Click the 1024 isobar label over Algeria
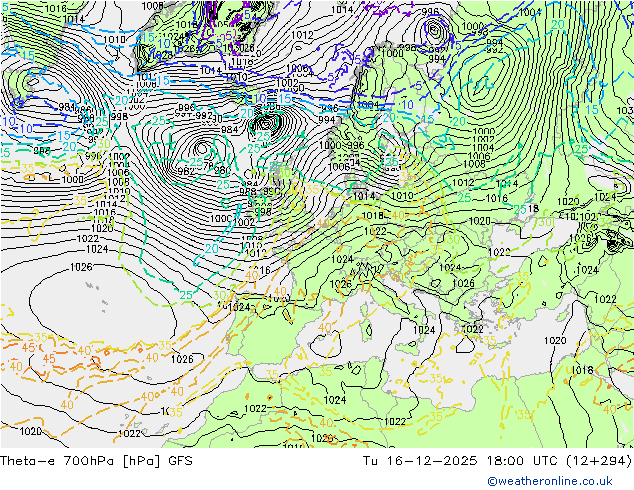This screenshot has height=490, width=634. click(334, 400)
